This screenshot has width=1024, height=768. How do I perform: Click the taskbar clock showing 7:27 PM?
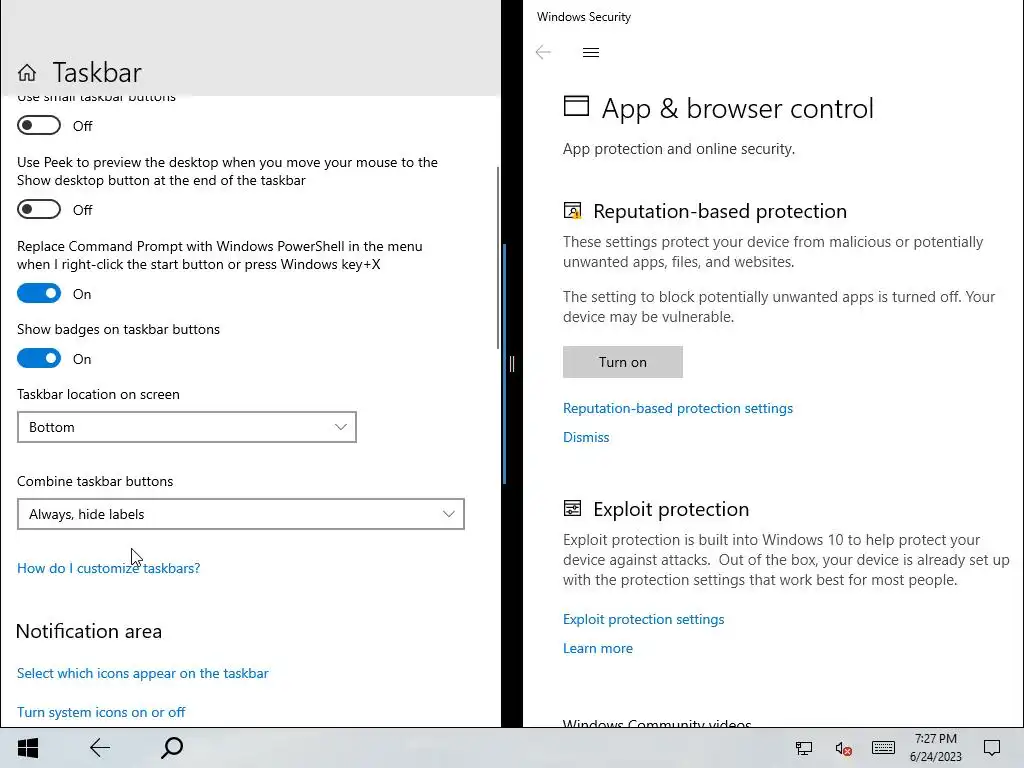935,748
